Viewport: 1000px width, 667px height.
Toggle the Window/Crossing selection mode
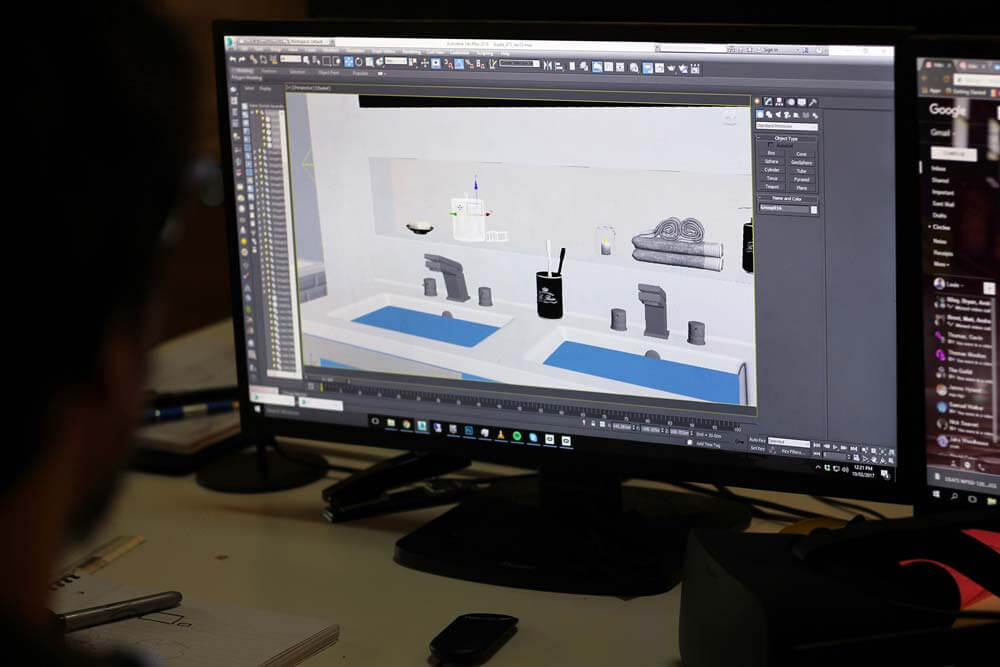[337, 61]
